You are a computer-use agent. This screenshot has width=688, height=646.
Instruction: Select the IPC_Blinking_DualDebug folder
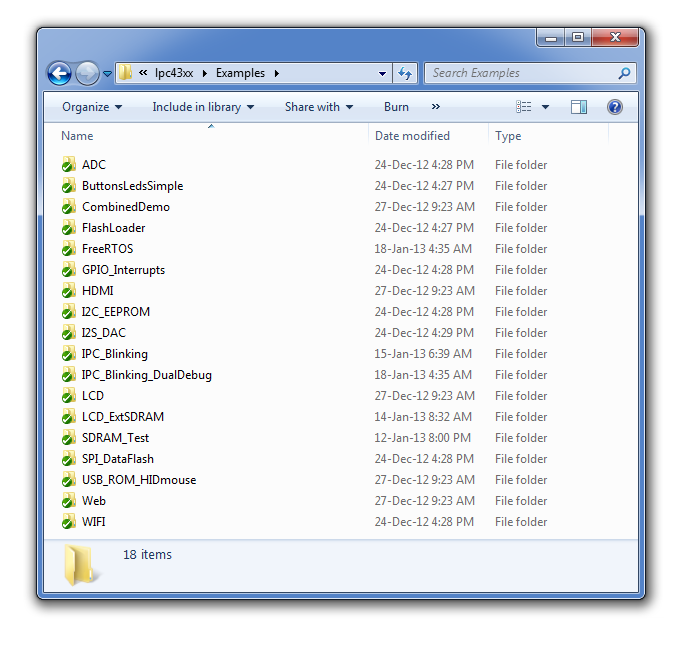click(146, 375)
